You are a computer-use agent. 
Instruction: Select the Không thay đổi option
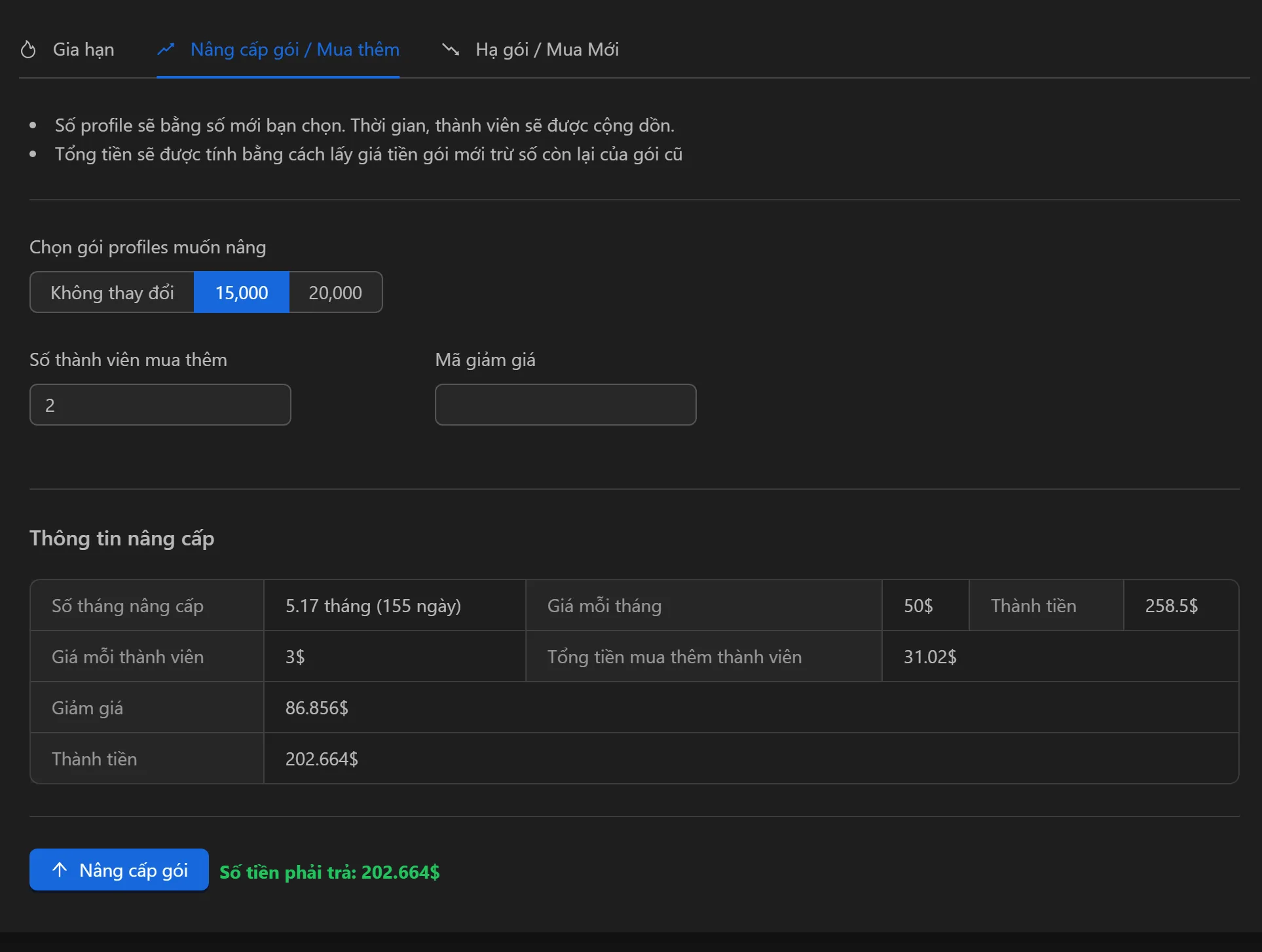click(x=112, y=293)
